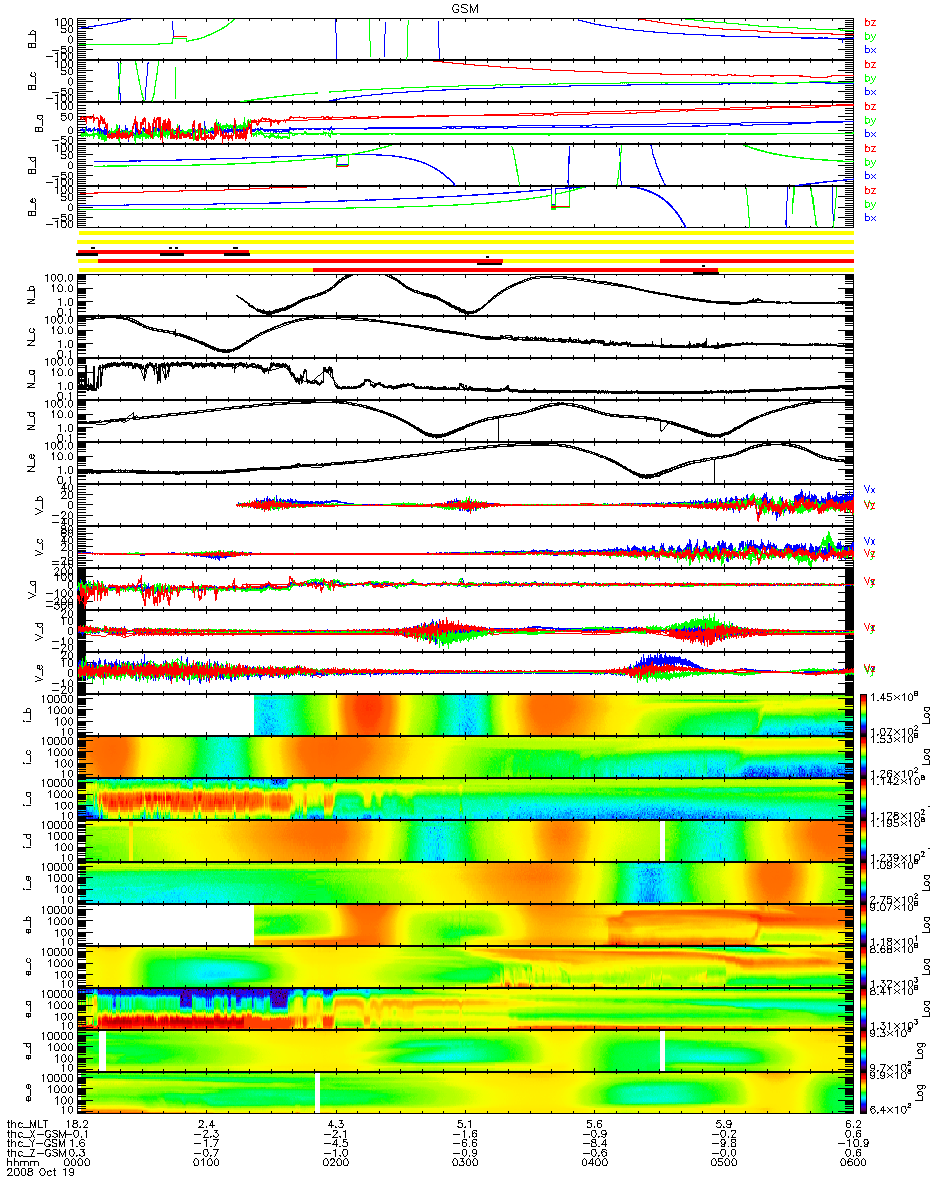Click the bx legend of panel B_e
930x1200 pixels.
(870, 217)
